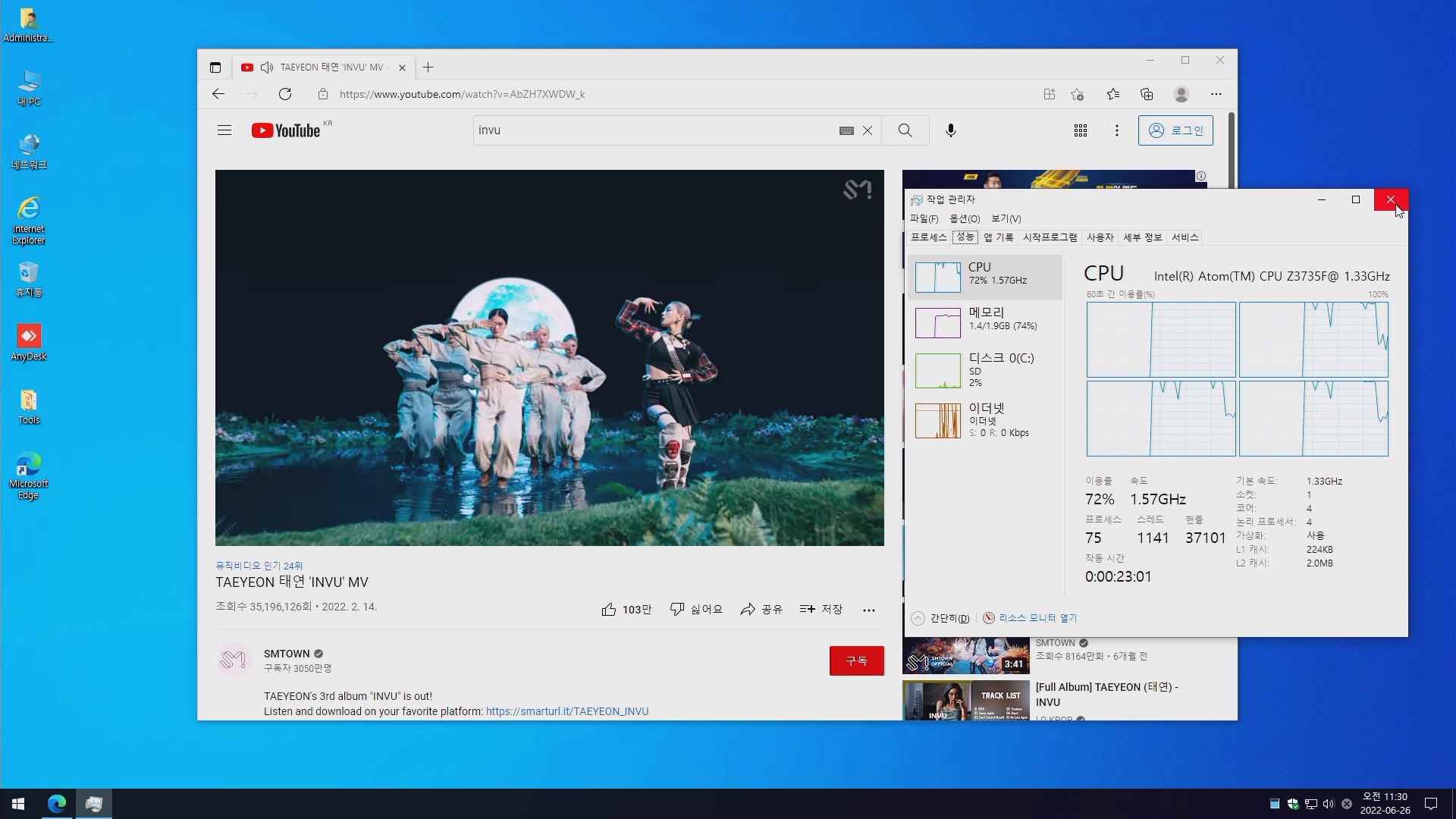The width and height of the screenshot is (1456, 819).
Task: Open smarturl.it/TAEYEON_INVU link
Action: point(567,712)
